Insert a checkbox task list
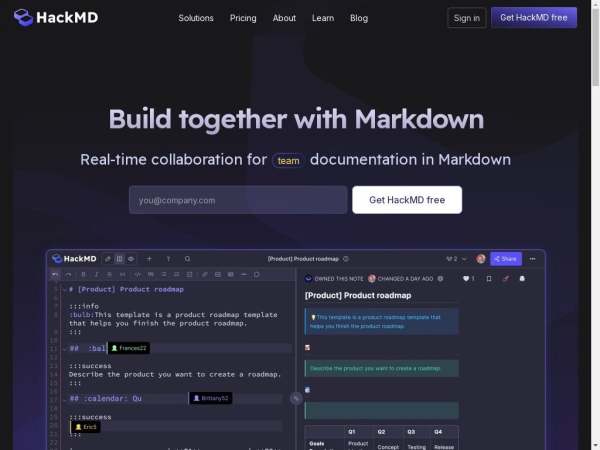This screenshot has width=600, height=450. [x=189, y=274]
